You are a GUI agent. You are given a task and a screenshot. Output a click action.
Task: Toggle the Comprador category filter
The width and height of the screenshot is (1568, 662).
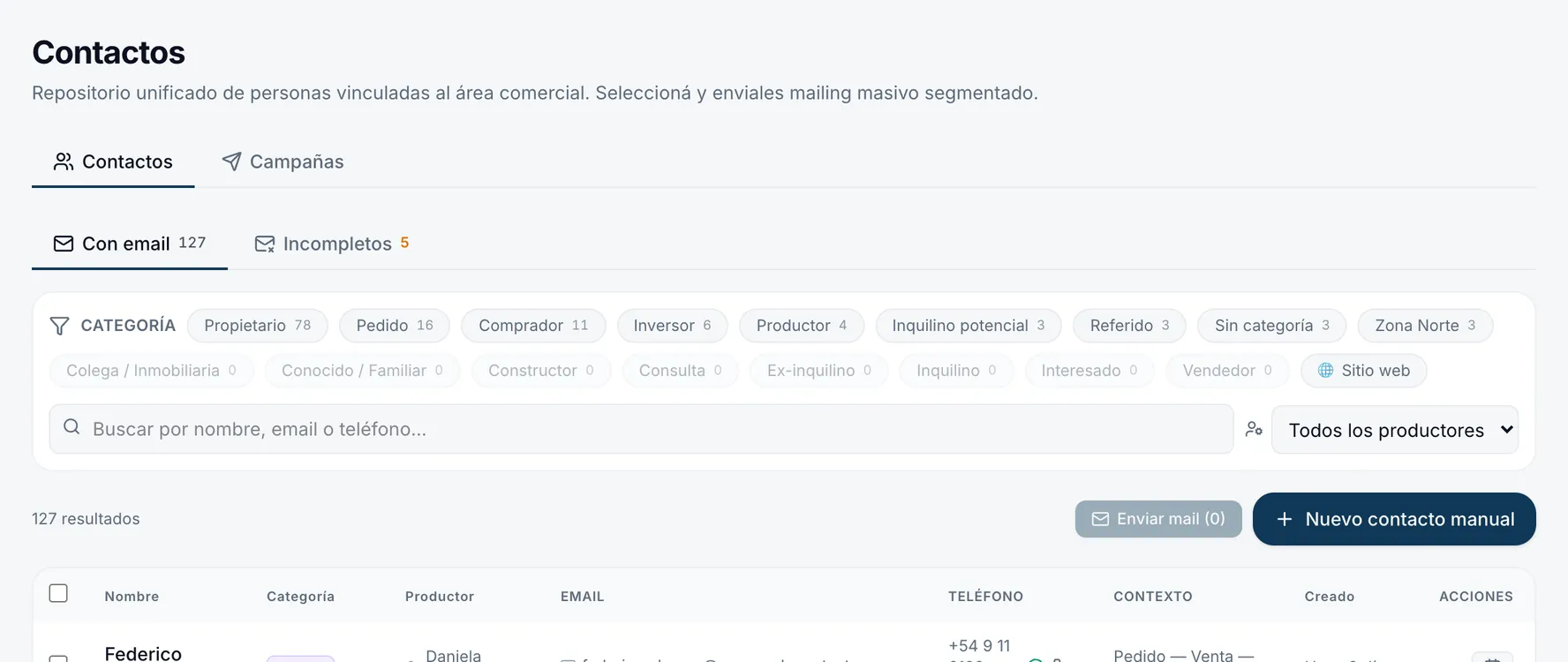(533, 326)
